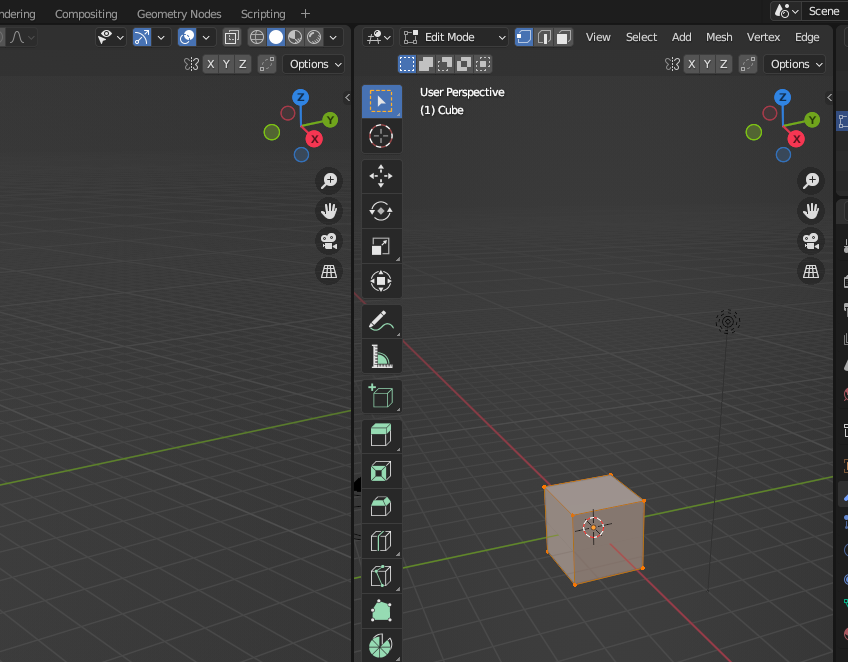Select the 3D Cursor tool
The image size is (848, 662).
coord(381,136)
